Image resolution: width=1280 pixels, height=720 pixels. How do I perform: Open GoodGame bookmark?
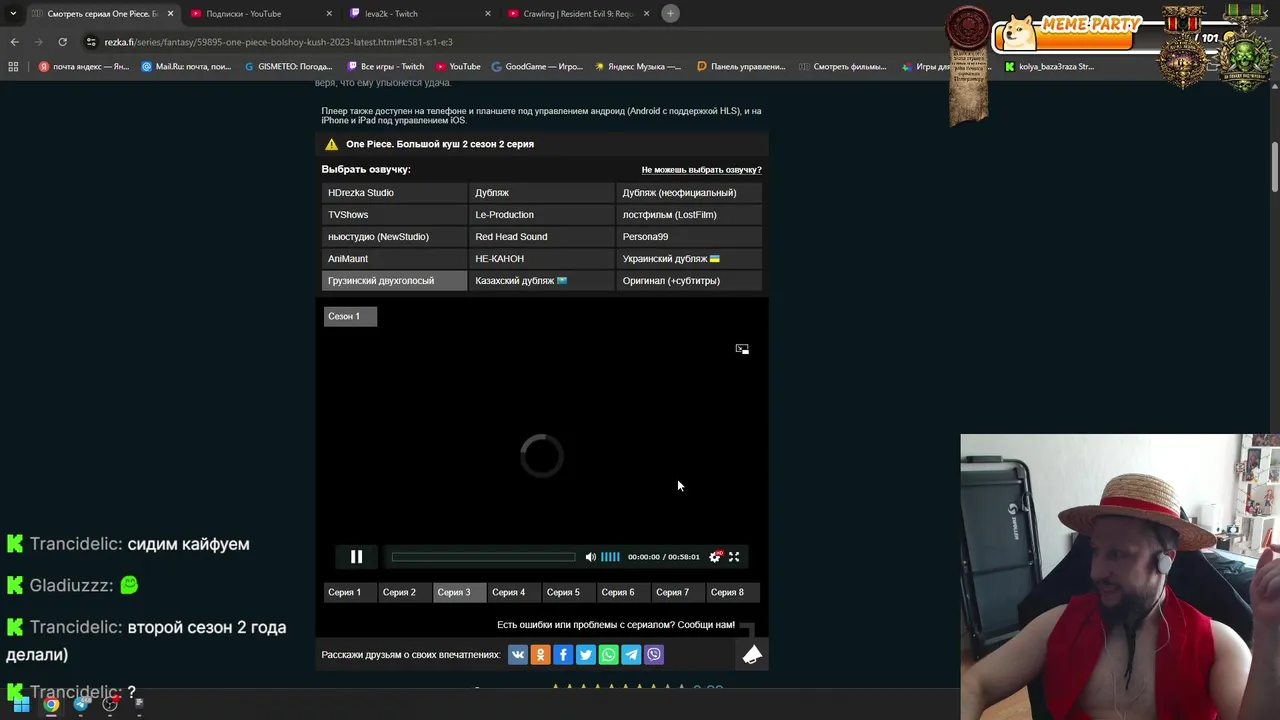(537, 67)
